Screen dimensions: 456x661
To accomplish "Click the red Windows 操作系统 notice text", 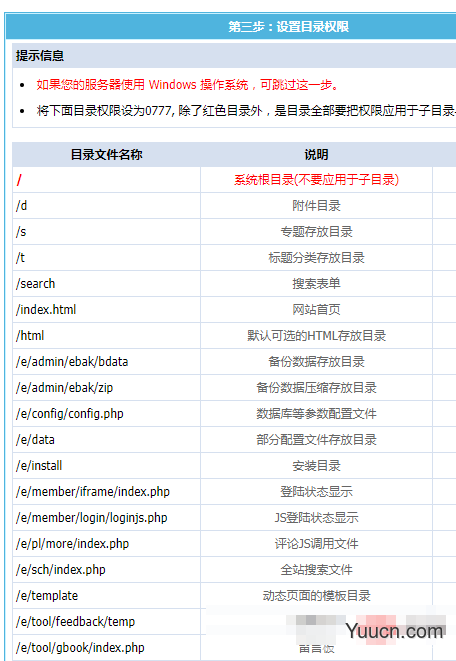I will [188, 85].
